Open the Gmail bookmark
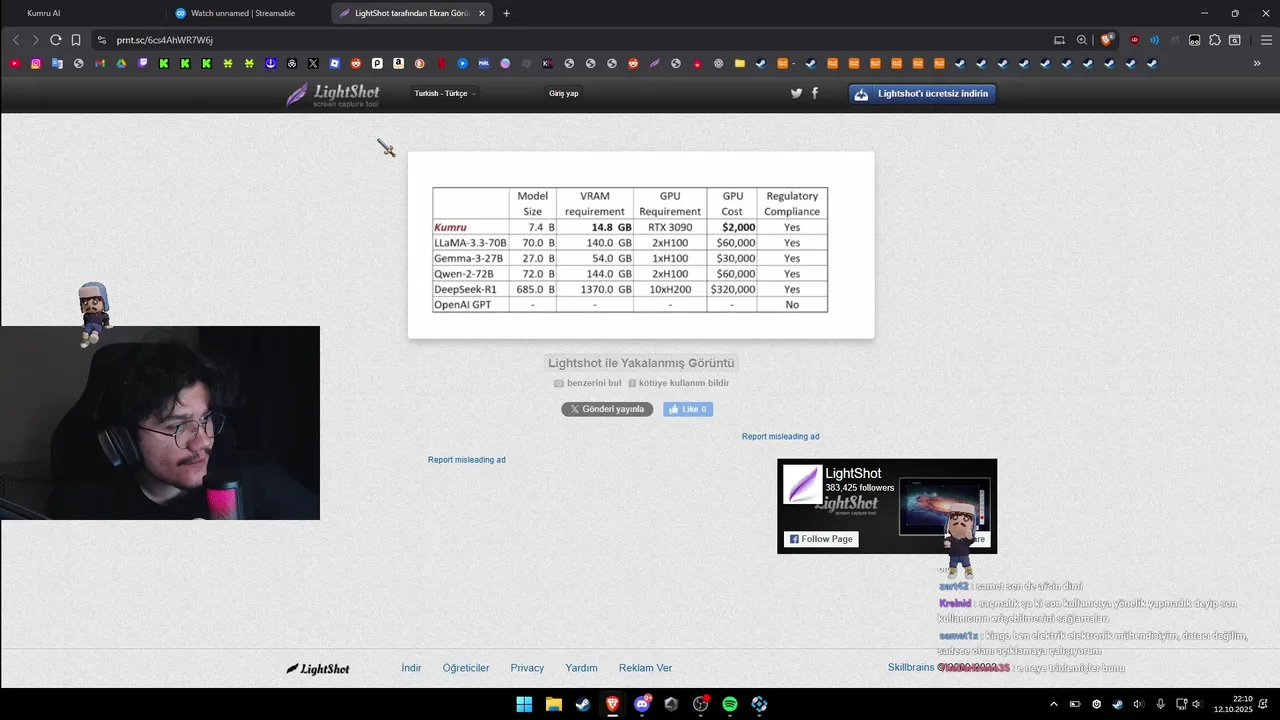The width and height of the screenshot is (1280, 720). [x=100, y=63]
